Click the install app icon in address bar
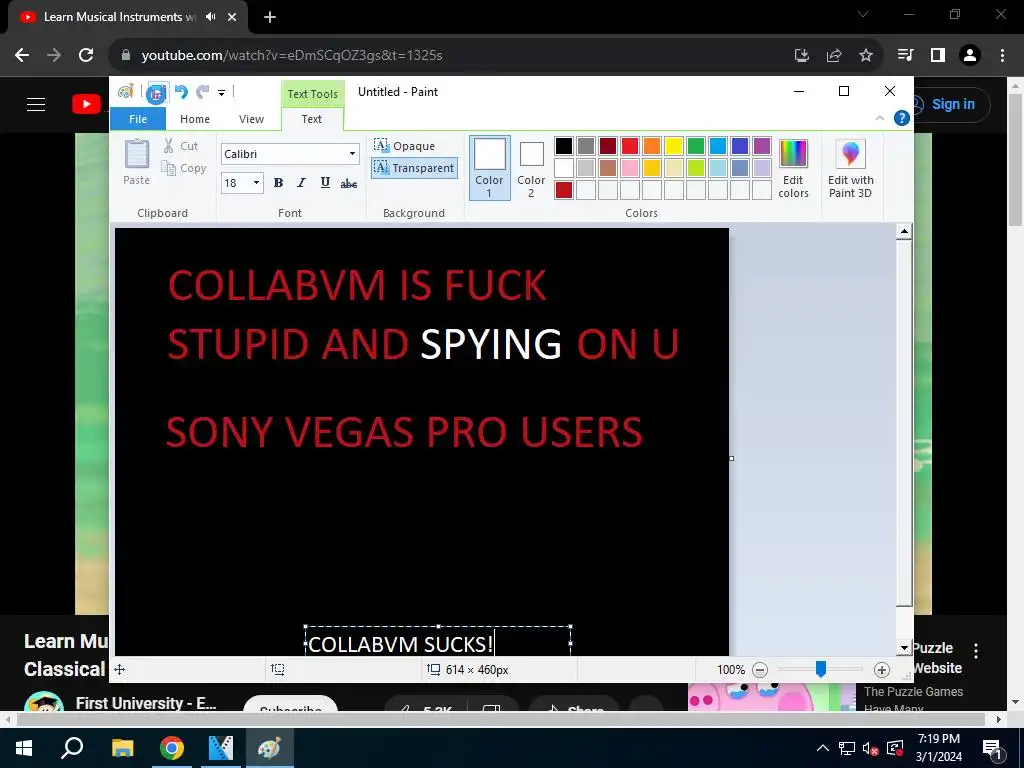The width and height of the screenshot is (1024, 768). pos(802,56)
